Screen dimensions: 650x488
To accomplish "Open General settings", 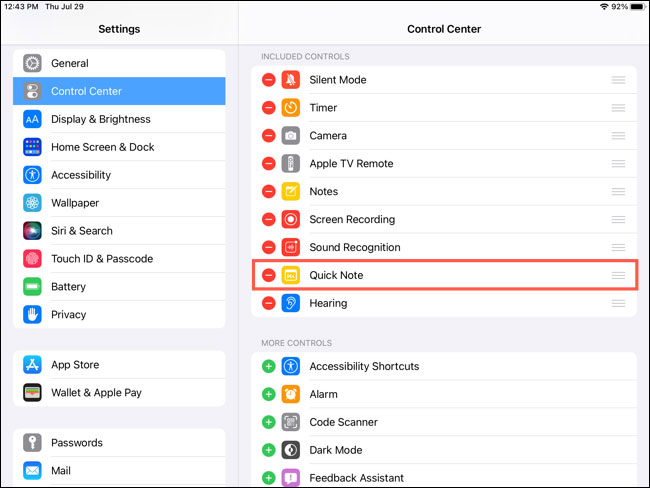I will [x=70, y=63].
